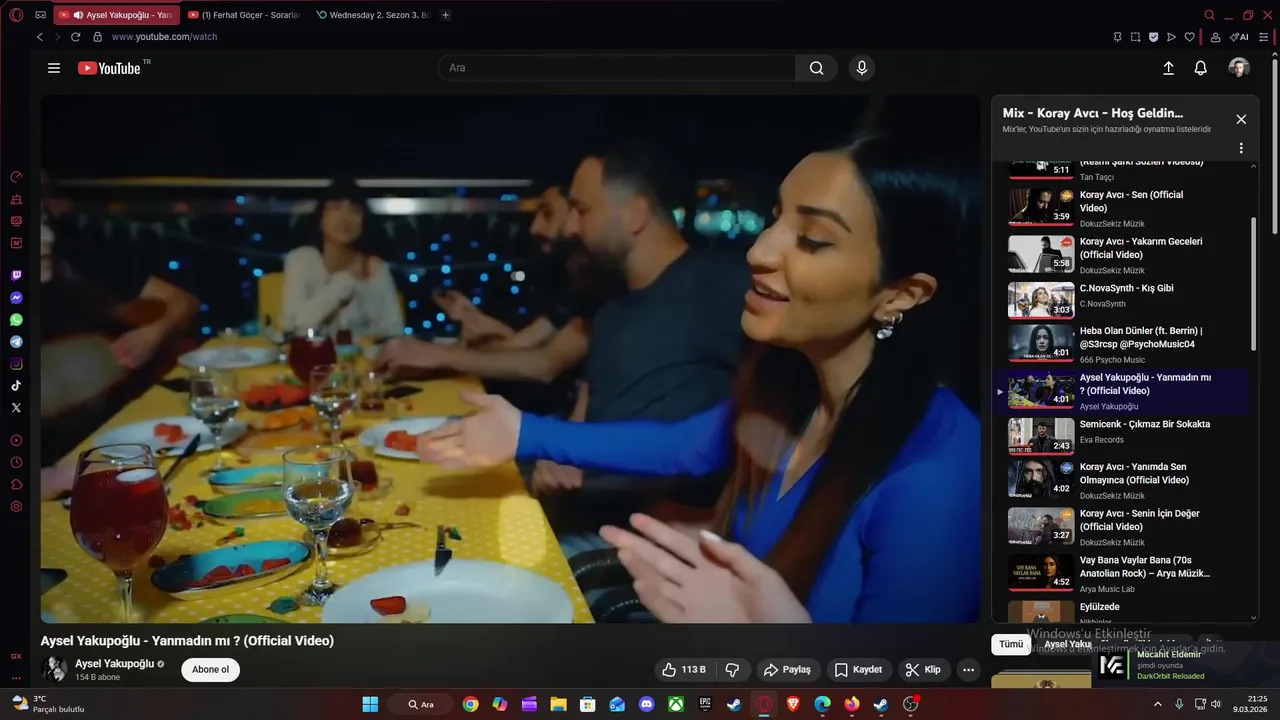1280x720 pixels.
Task: Open Messenger from the Opera sidebar
Action: coord(16,298)
